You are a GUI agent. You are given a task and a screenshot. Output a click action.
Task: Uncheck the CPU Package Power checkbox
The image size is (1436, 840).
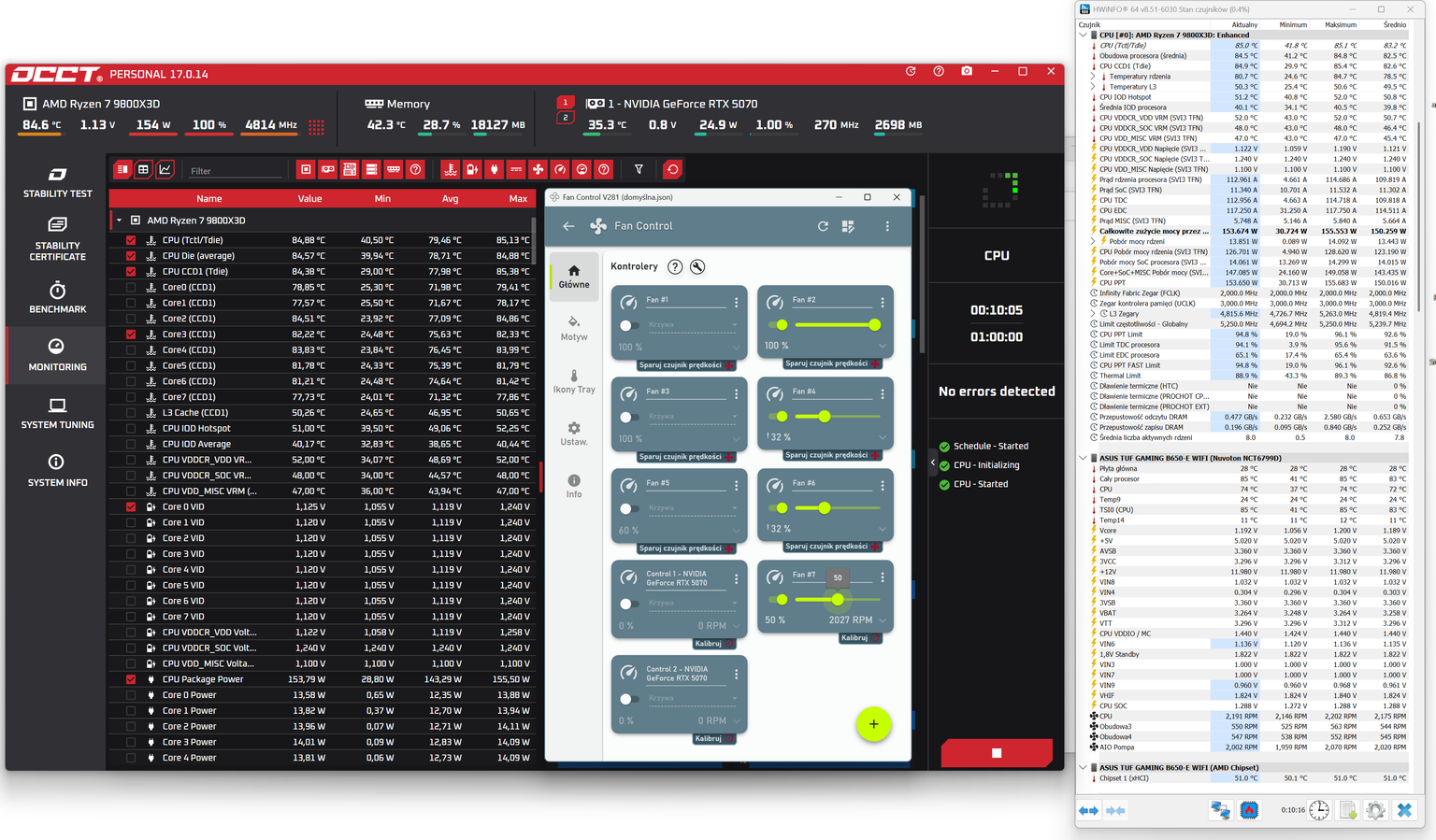tap(131, 679)
